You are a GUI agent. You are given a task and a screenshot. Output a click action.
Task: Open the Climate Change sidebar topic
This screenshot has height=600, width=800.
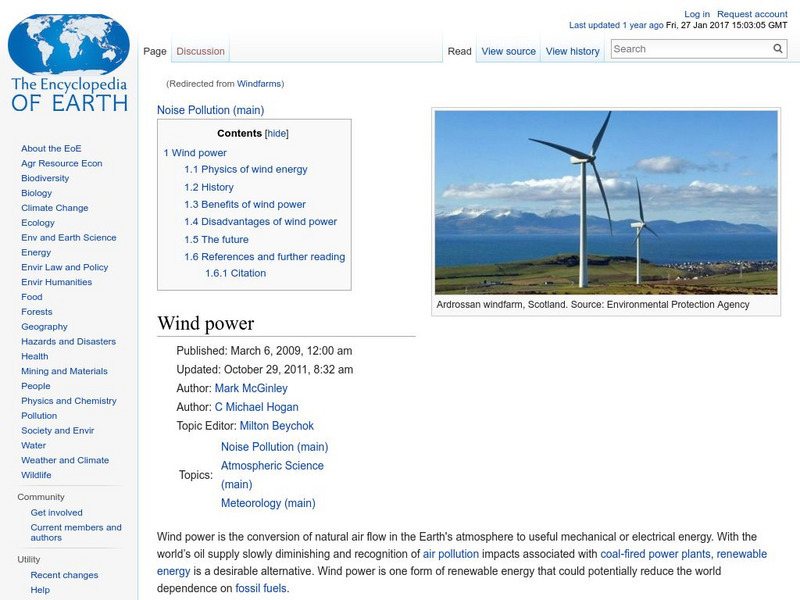[x=55, y=208]
